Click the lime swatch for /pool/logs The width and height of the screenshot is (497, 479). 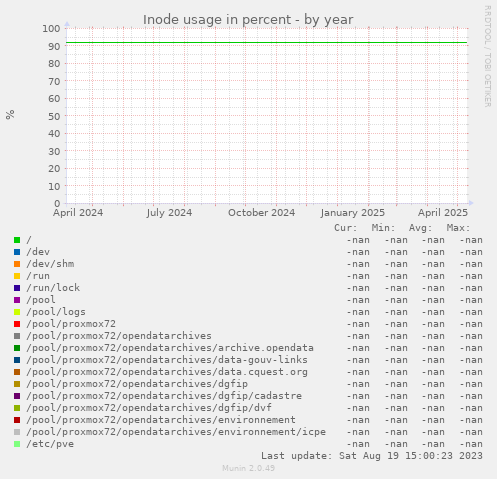pos(17,312)
